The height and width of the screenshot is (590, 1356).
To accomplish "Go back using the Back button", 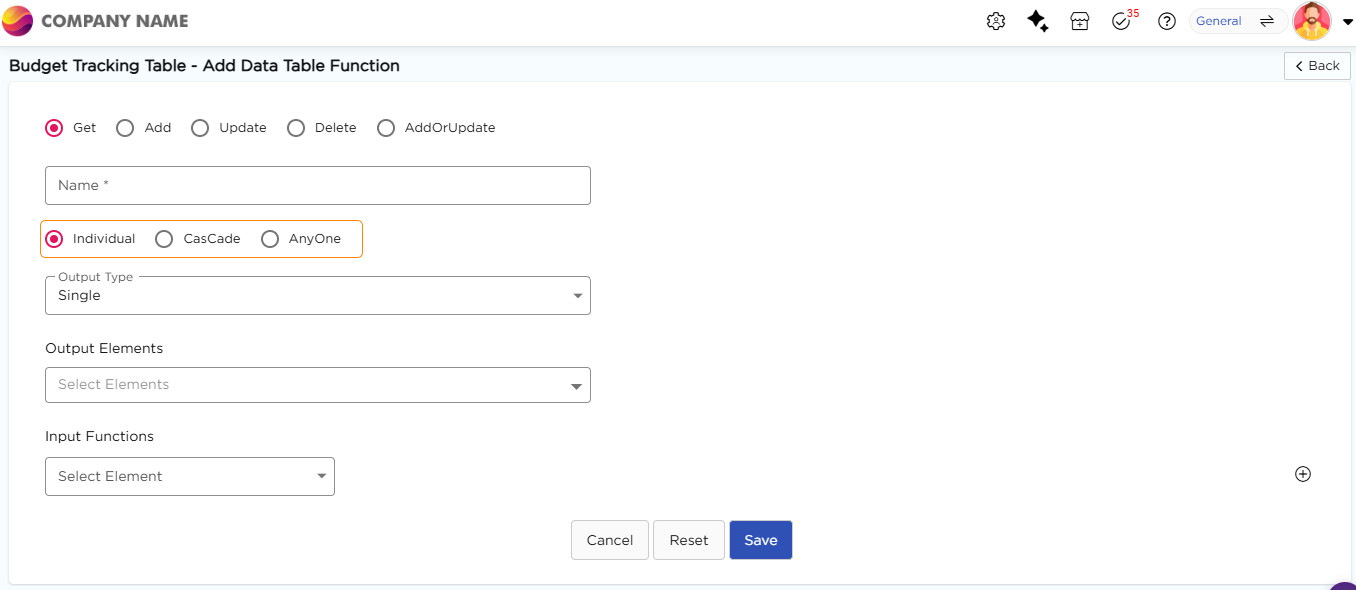I will coord(1317,66).
